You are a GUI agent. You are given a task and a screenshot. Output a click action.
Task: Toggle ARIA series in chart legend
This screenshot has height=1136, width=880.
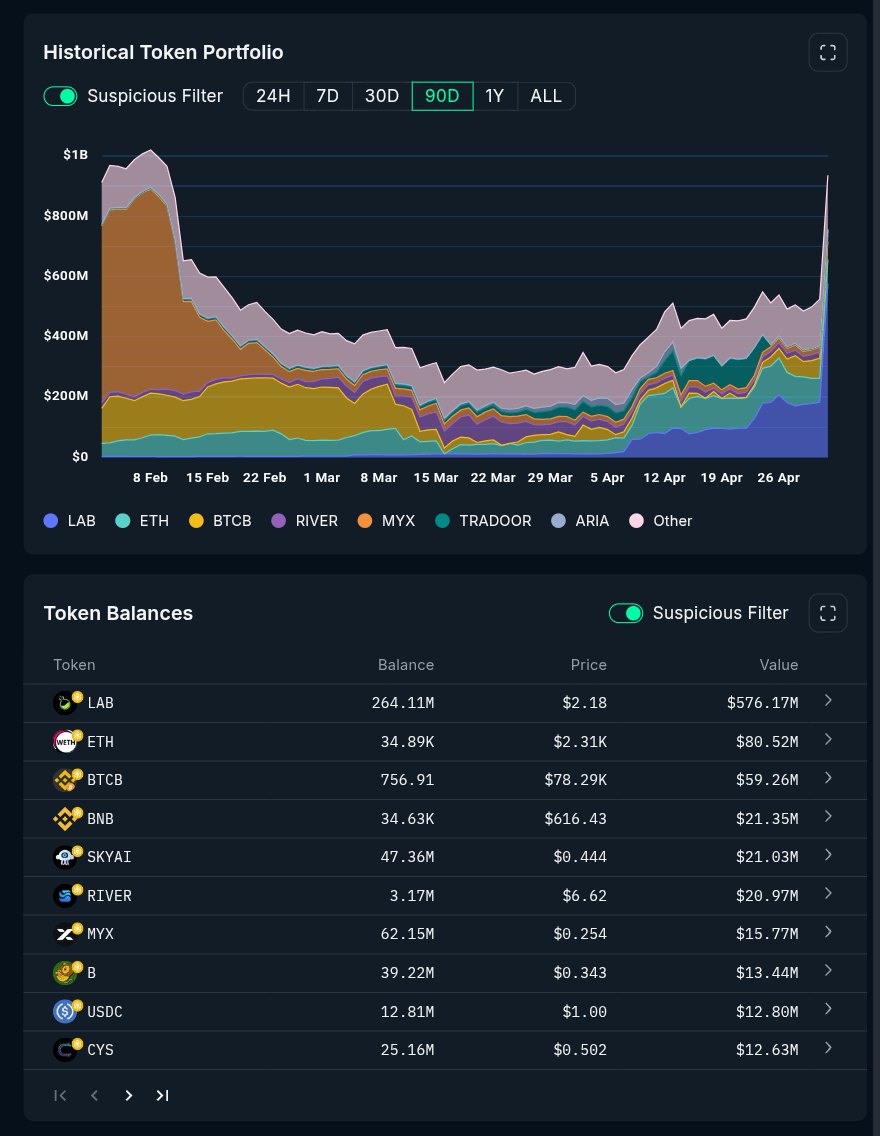(580, 521)
